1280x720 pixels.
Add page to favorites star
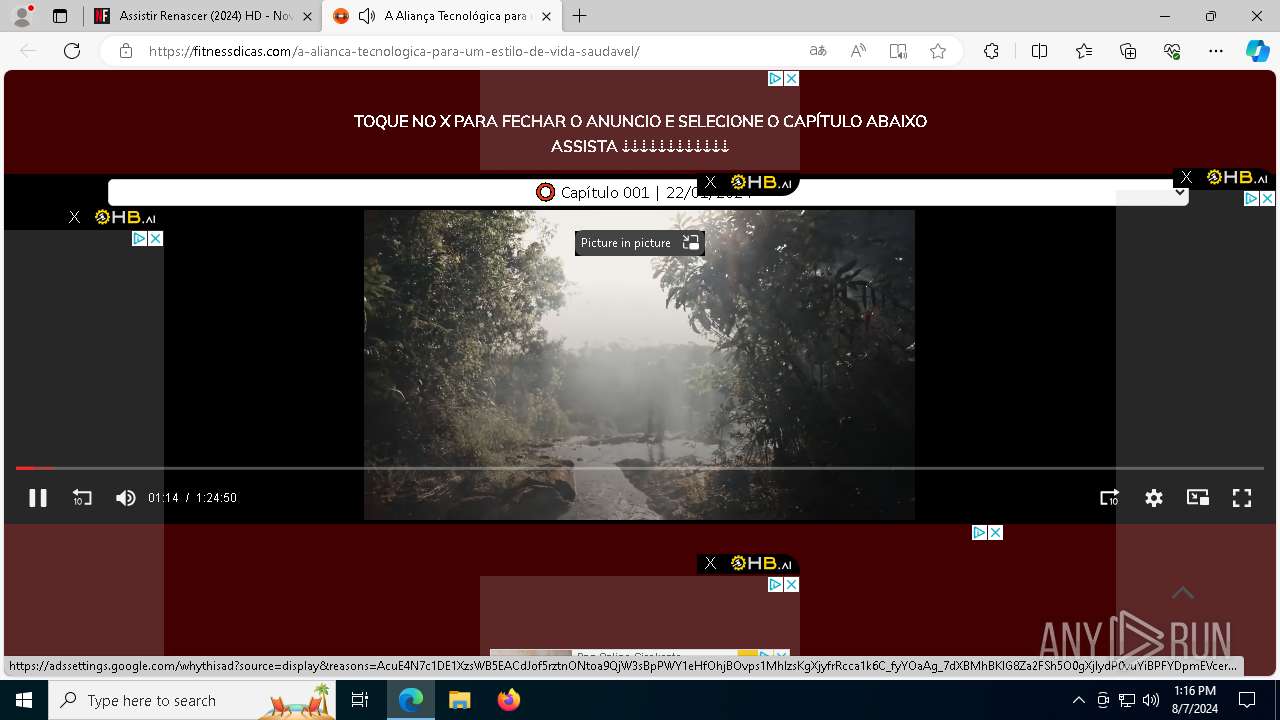tap(938, 51)
